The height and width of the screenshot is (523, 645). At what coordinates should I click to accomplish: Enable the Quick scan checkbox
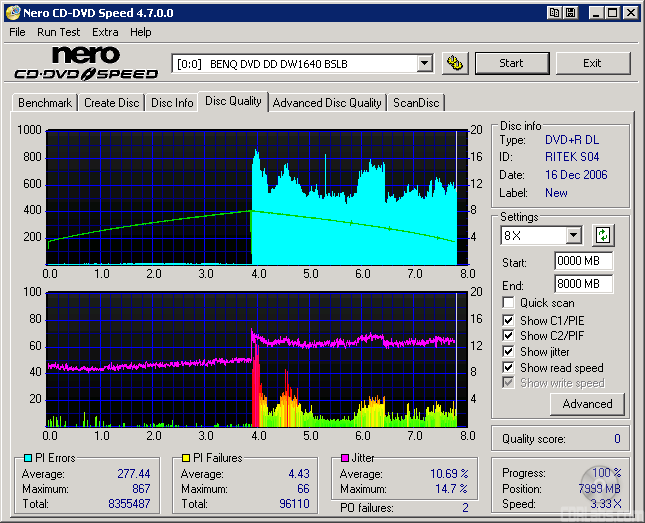[x=509, y=303]
